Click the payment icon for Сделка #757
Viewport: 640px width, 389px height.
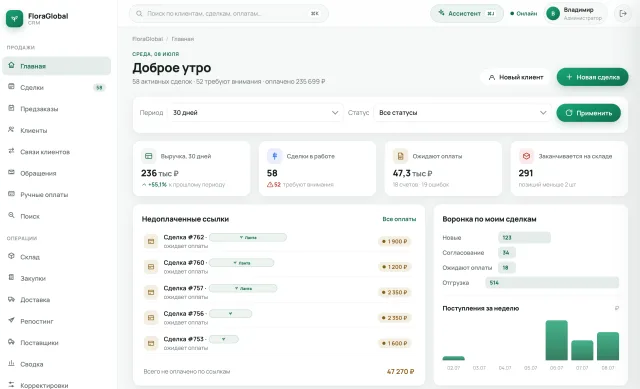click(x=151, y=292)
